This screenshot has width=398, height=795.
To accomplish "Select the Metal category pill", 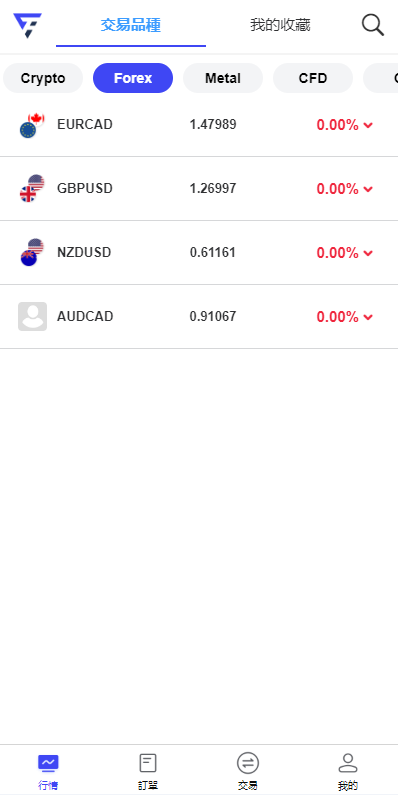I will point(223,78).
